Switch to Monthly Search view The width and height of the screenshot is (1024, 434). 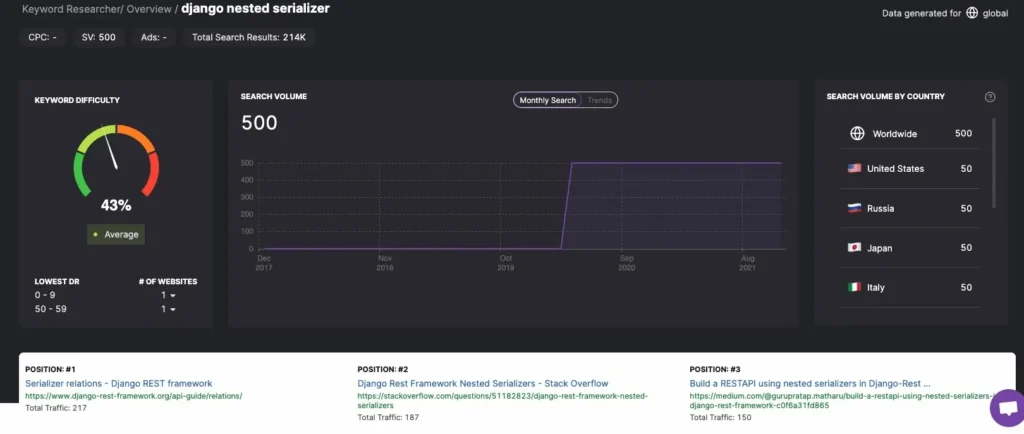pyautogui.click(x=547, y=100)
